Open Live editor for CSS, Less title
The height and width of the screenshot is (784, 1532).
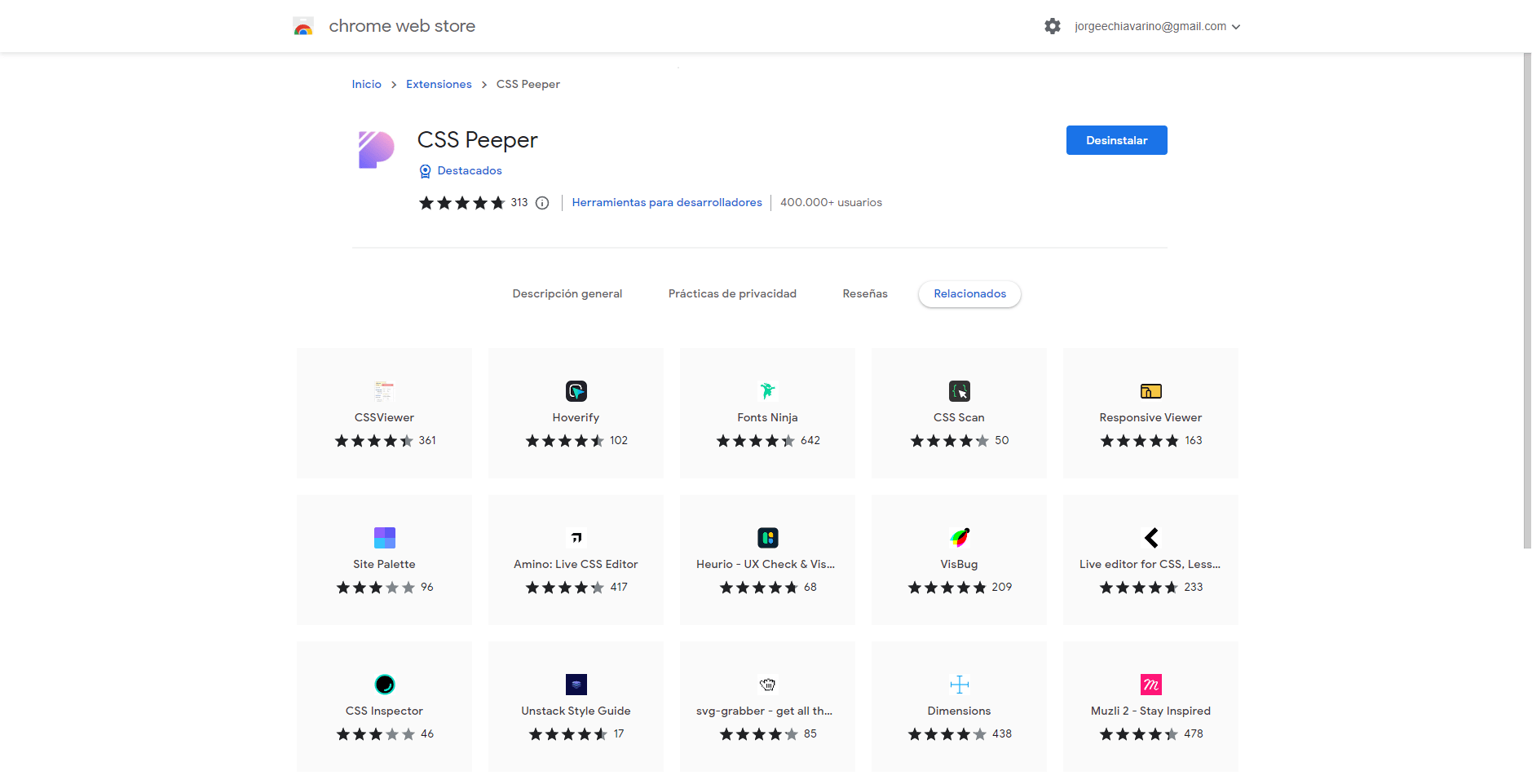pyautogui.click(x=1150, y=565)
